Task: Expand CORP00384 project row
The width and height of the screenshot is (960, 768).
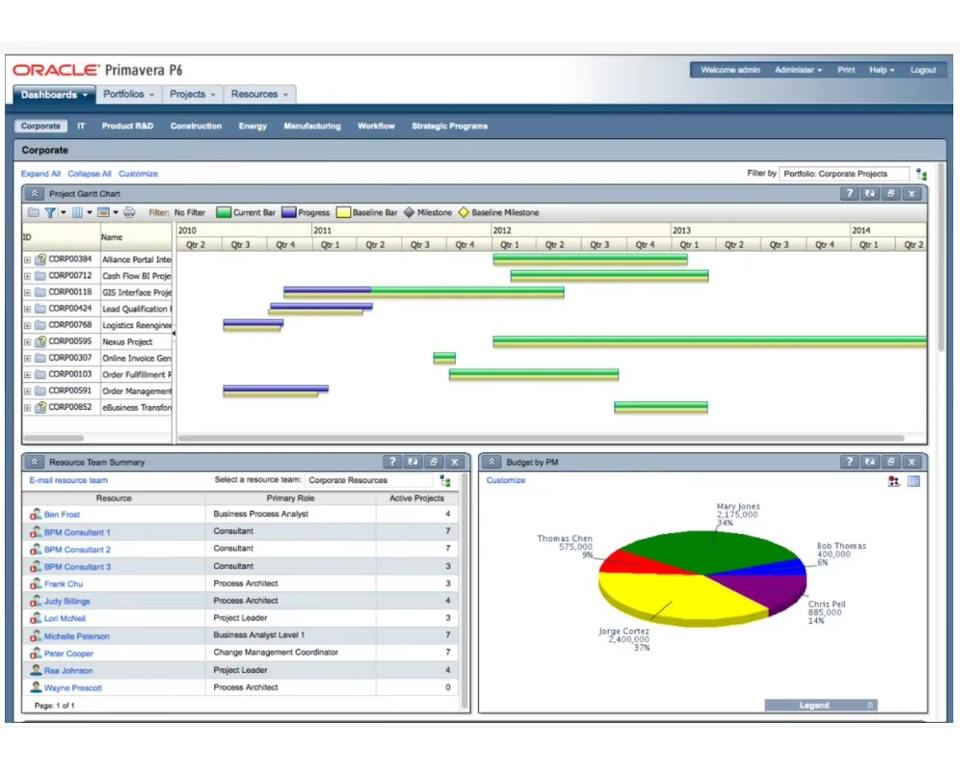Action: [x=27, y=260]
